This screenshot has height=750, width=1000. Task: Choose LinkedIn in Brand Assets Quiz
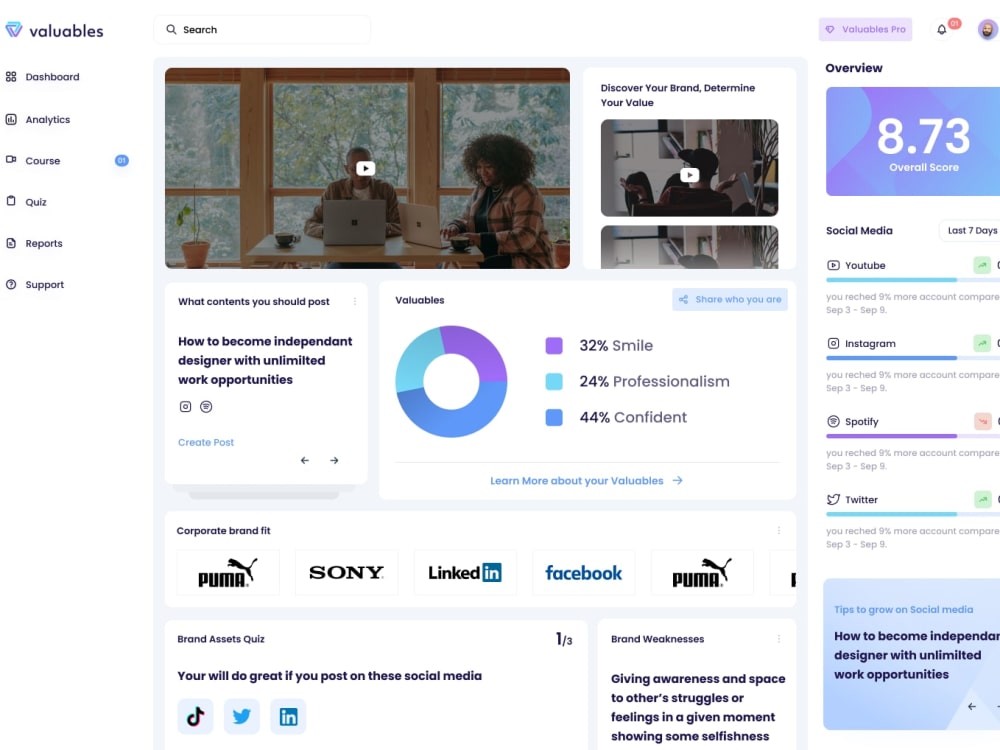click(x=288, y=716)
